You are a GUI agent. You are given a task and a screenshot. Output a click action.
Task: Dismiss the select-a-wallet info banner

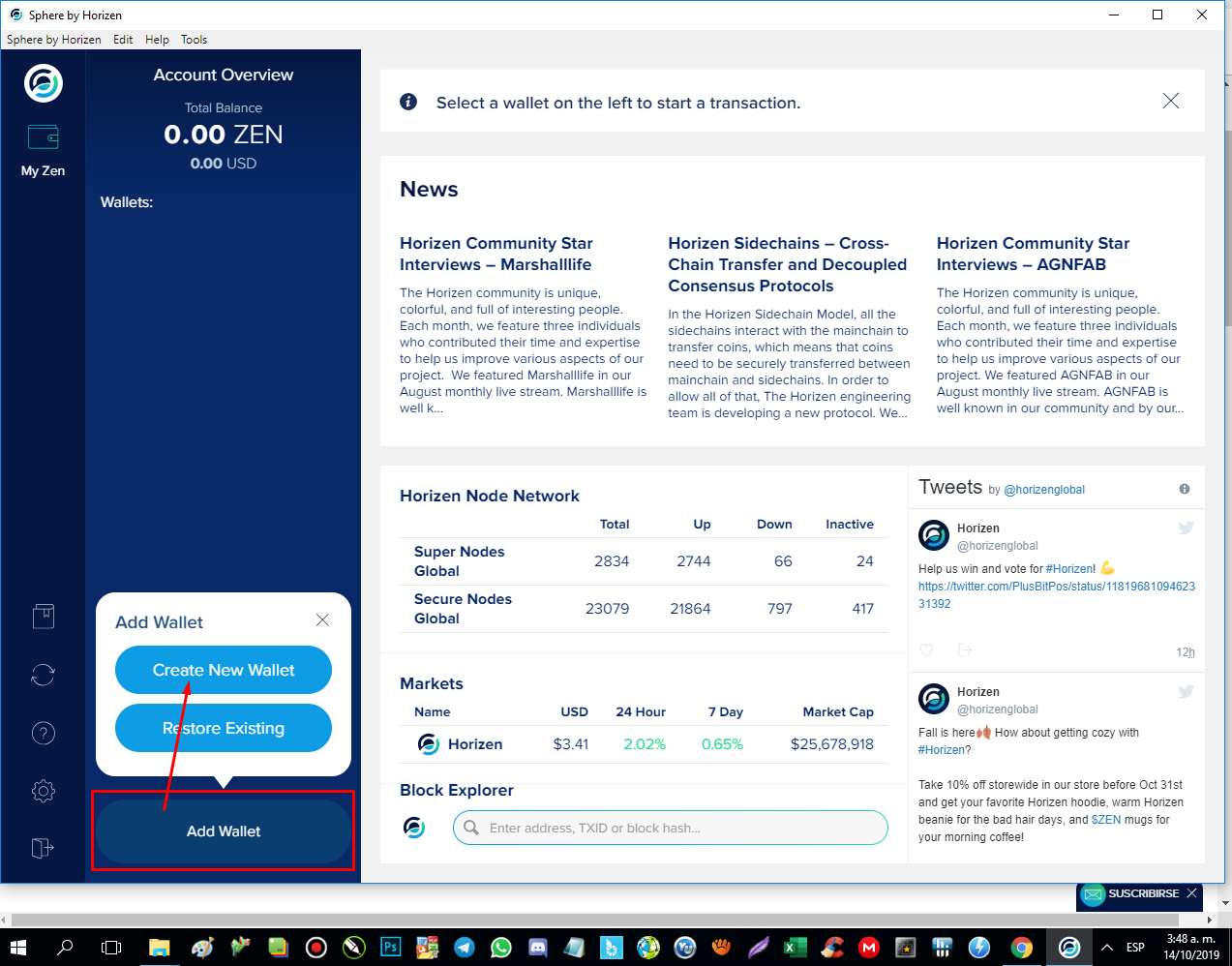[1171, 101]
